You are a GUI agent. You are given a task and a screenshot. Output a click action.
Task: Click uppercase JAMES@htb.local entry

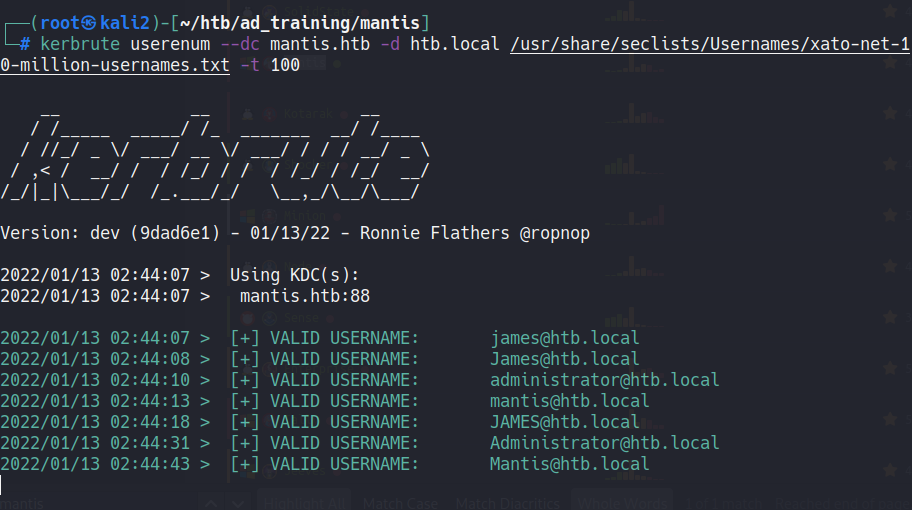coord(564,422)
